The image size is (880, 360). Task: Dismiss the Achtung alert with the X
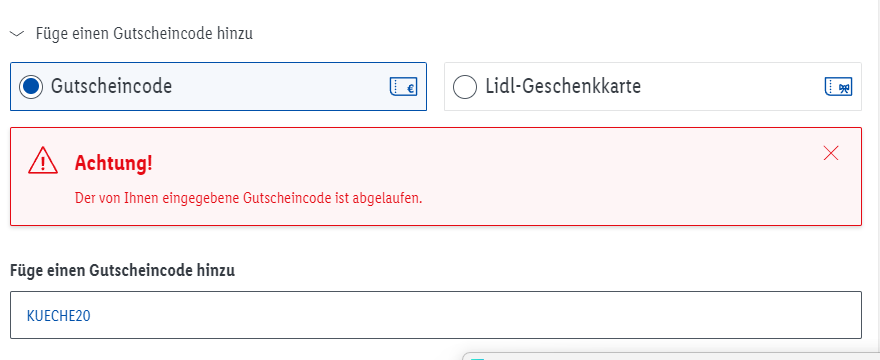(831, 153)
